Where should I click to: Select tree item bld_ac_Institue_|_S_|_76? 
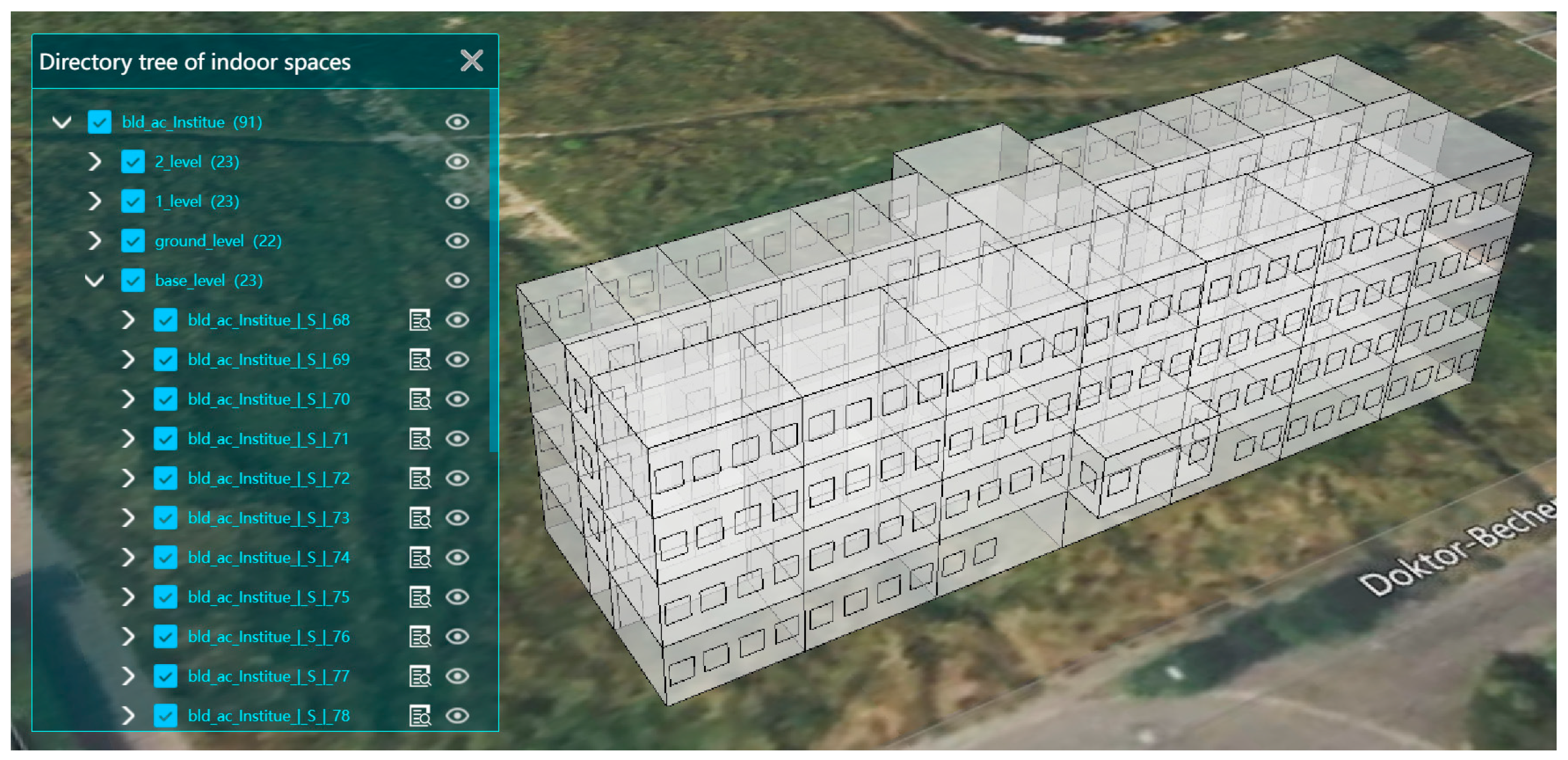pyautogui.click(x=268, y=637)
